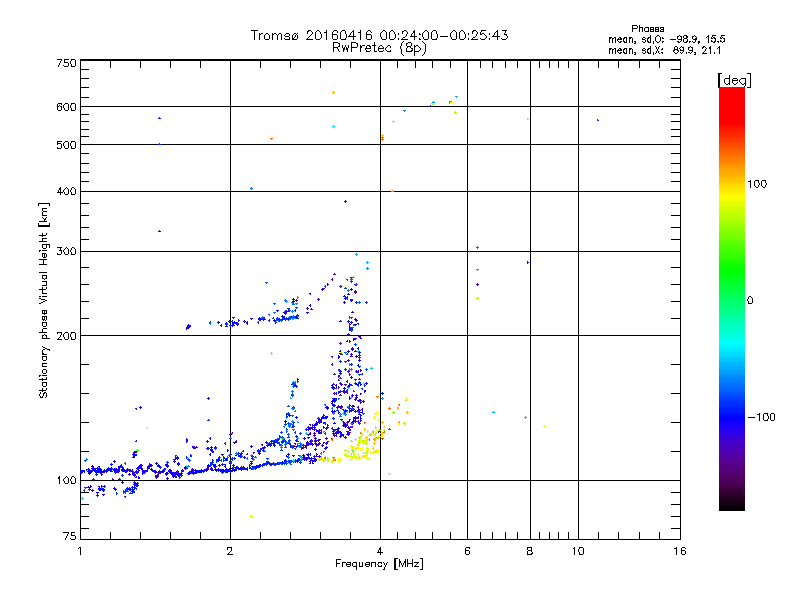Click the x-axis tick label "2"
This screenshot has height=600, width=800.
[x=230, y=551]
